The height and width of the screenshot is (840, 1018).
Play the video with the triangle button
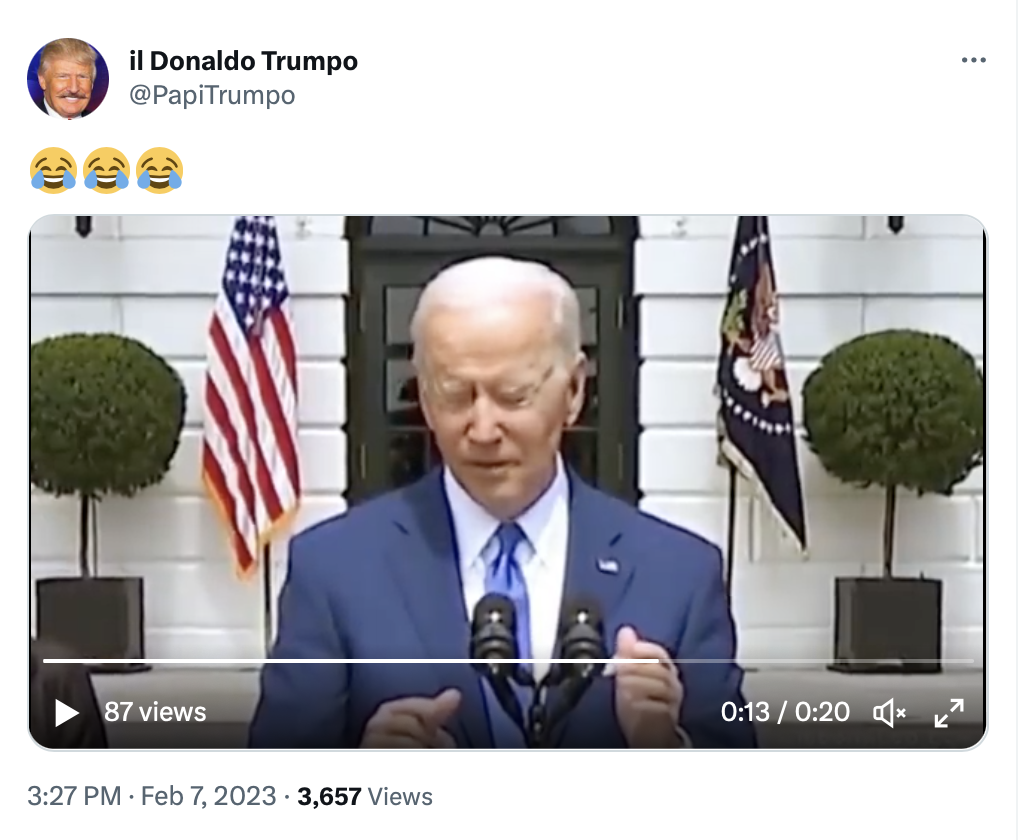[x=67, y=712]
